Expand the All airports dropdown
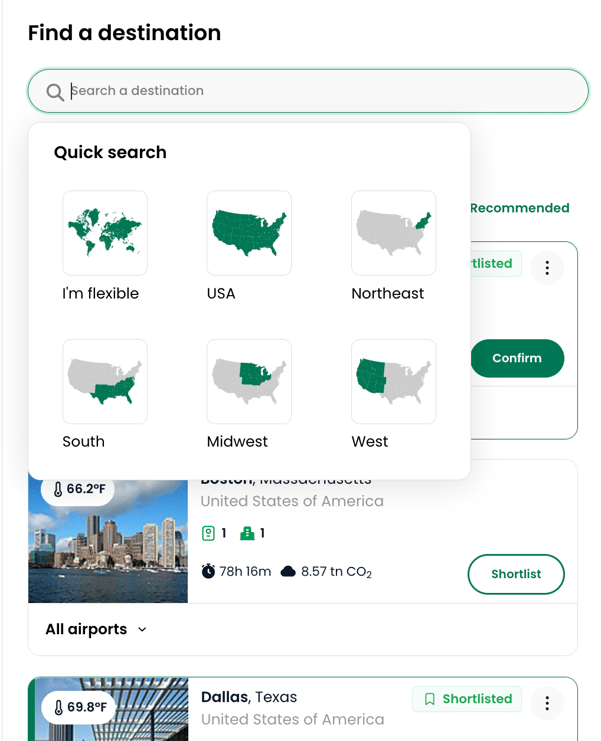601x741 pixels. tap(96, 629)
